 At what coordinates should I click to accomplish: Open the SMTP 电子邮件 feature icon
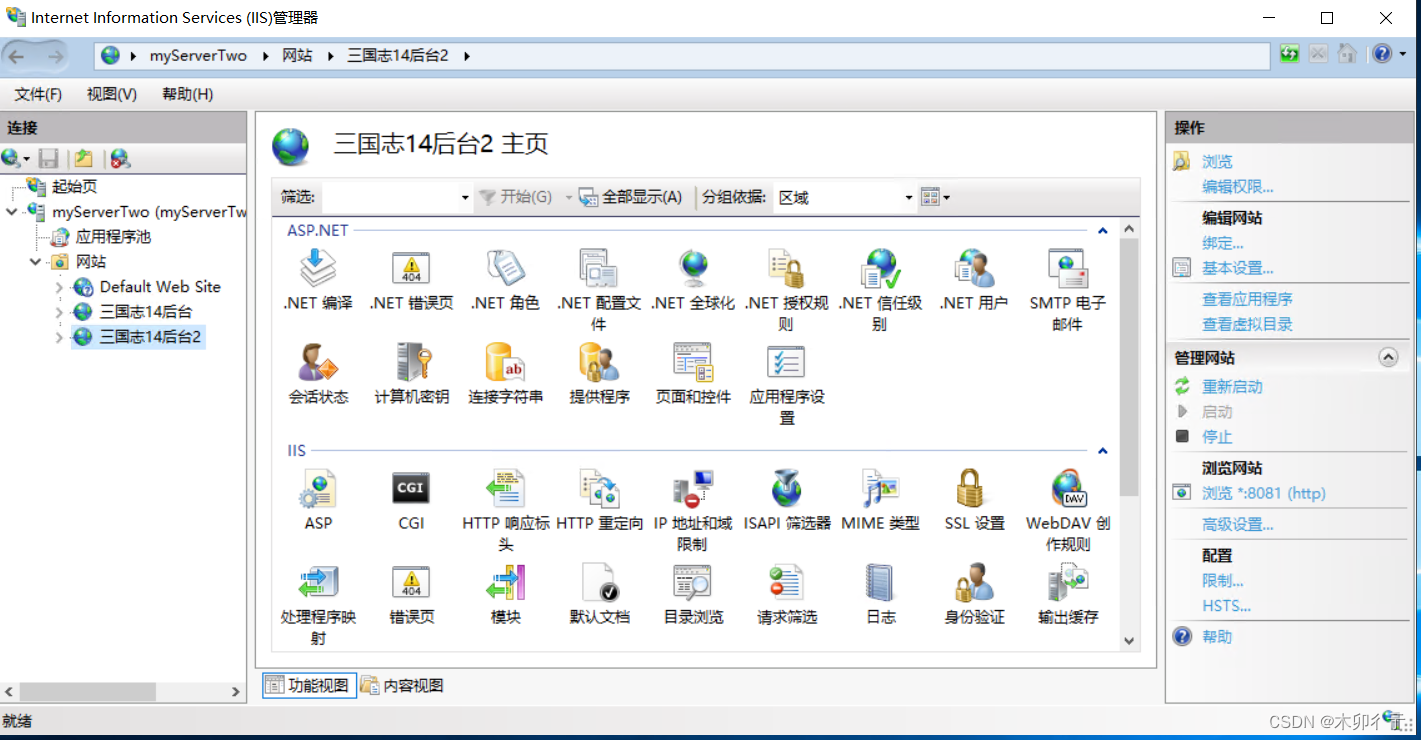(1068, 269)
